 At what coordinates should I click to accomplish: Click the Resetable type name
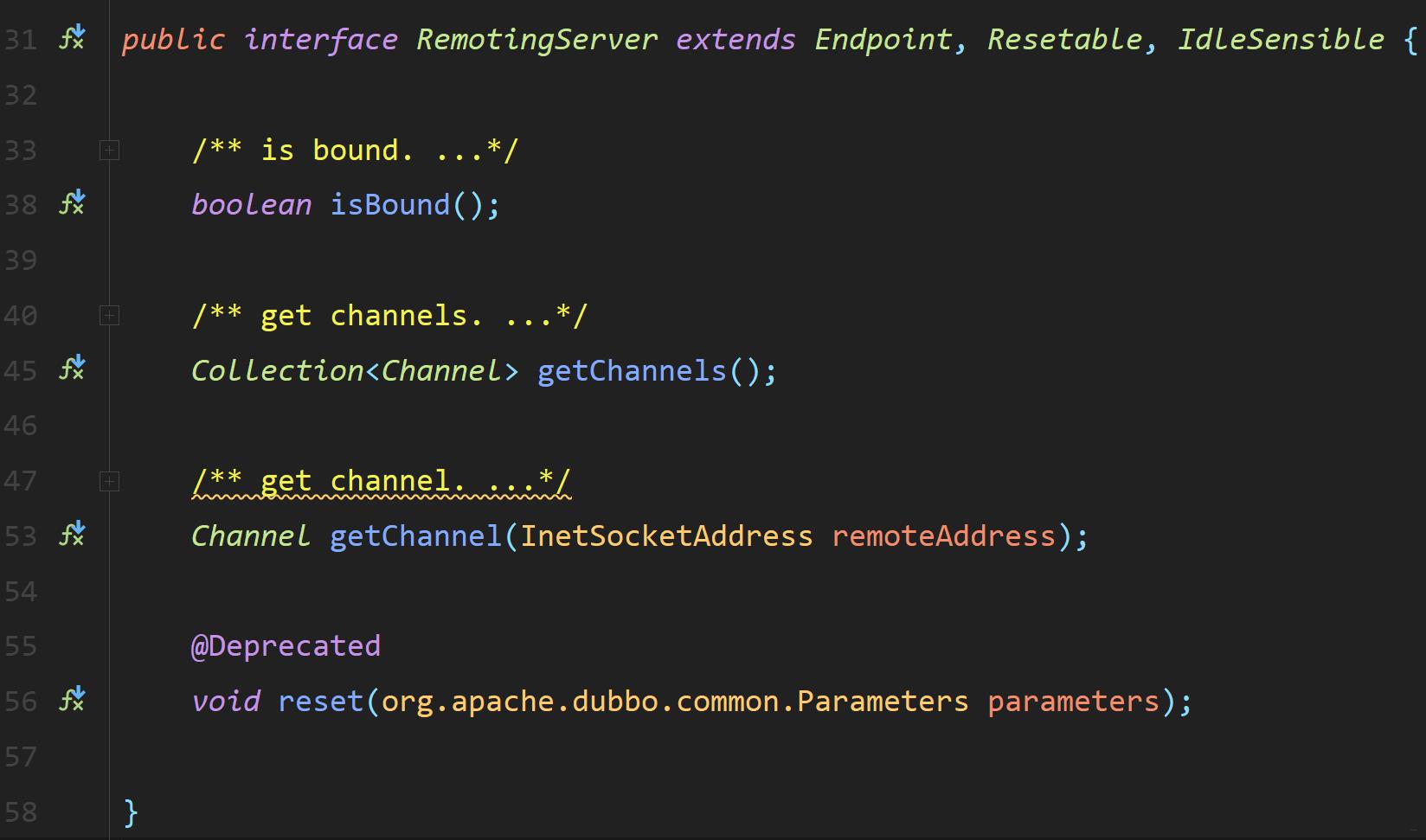click(x=1064, y=40)
